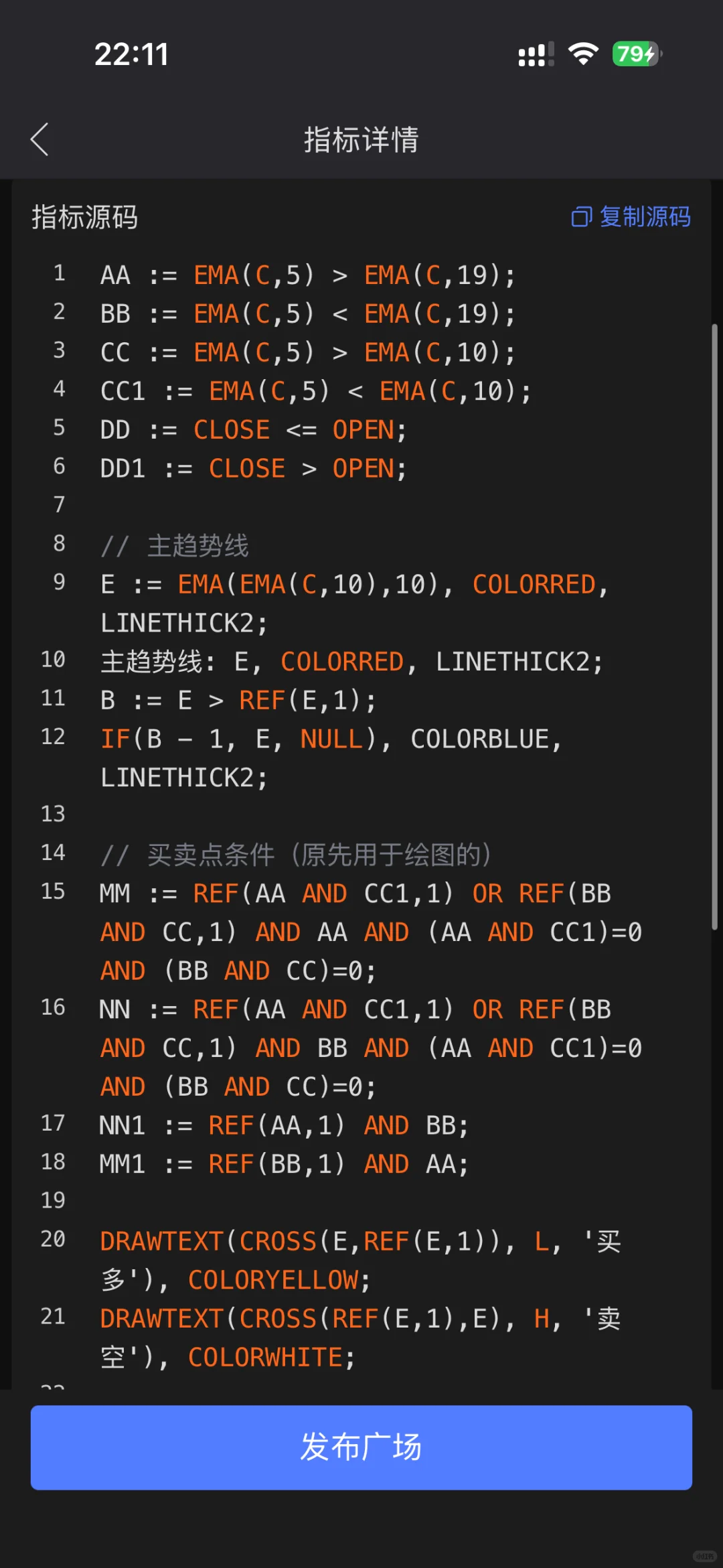The image size is (723, 1568).
Task: Tap the line starting with MM := REF
Action: click(371, 932)
